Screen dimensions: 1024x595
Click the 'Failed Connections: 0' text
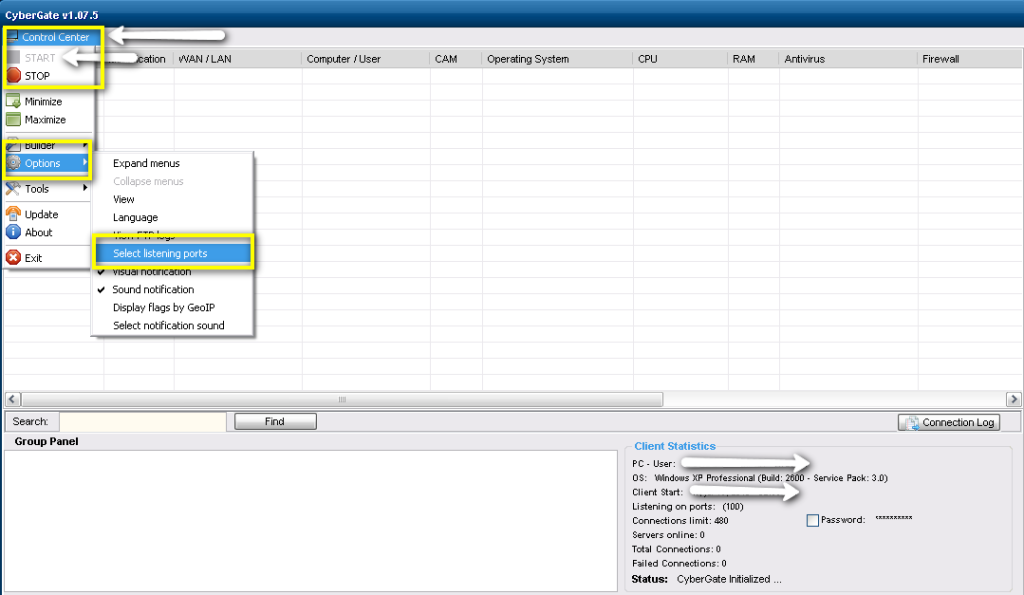click(x=679, y=564)
